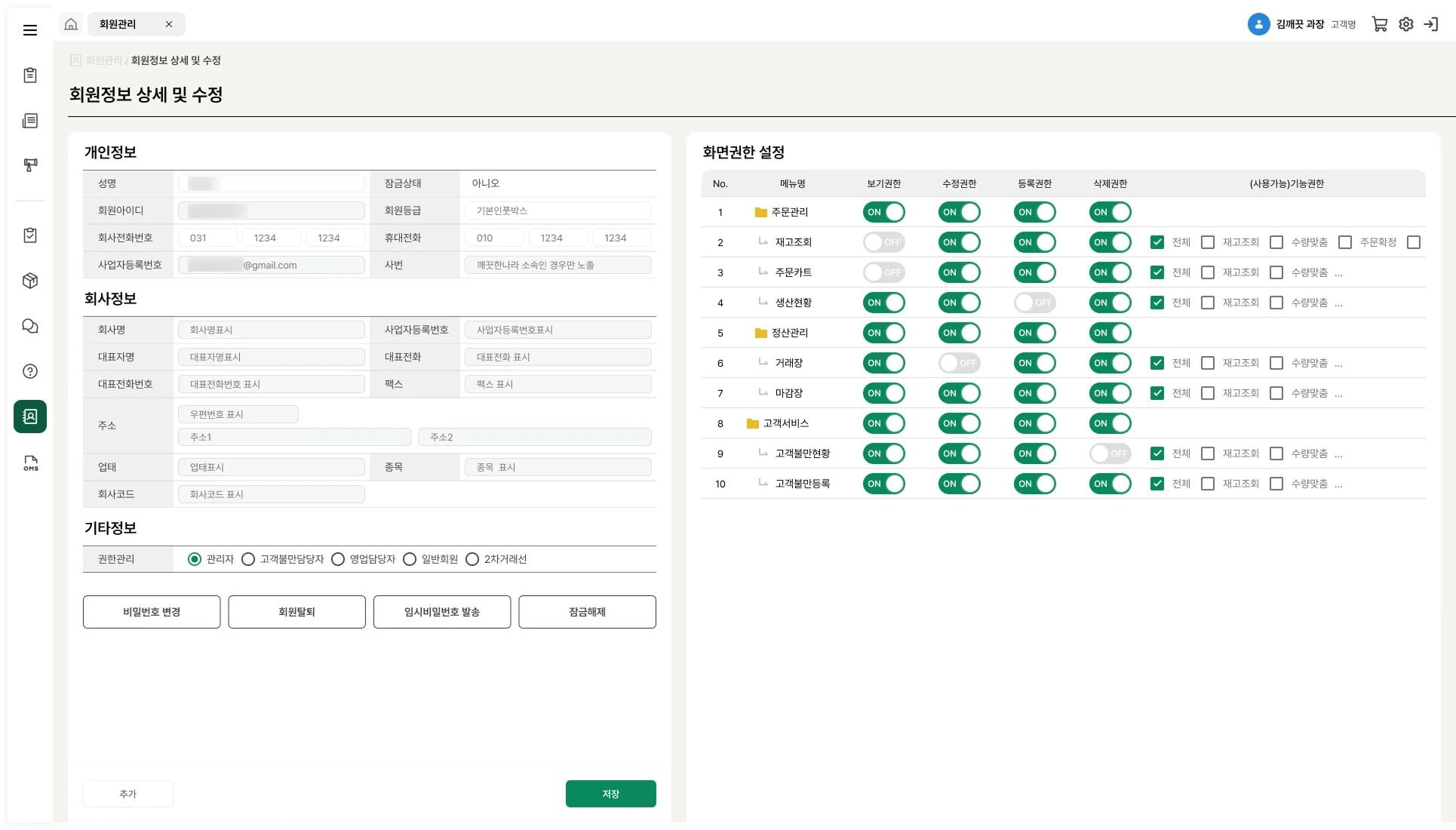Go to the home icon tab
Image resolution: width=1456 pixels, height=830 pixels.
click(x=71, y=24)
